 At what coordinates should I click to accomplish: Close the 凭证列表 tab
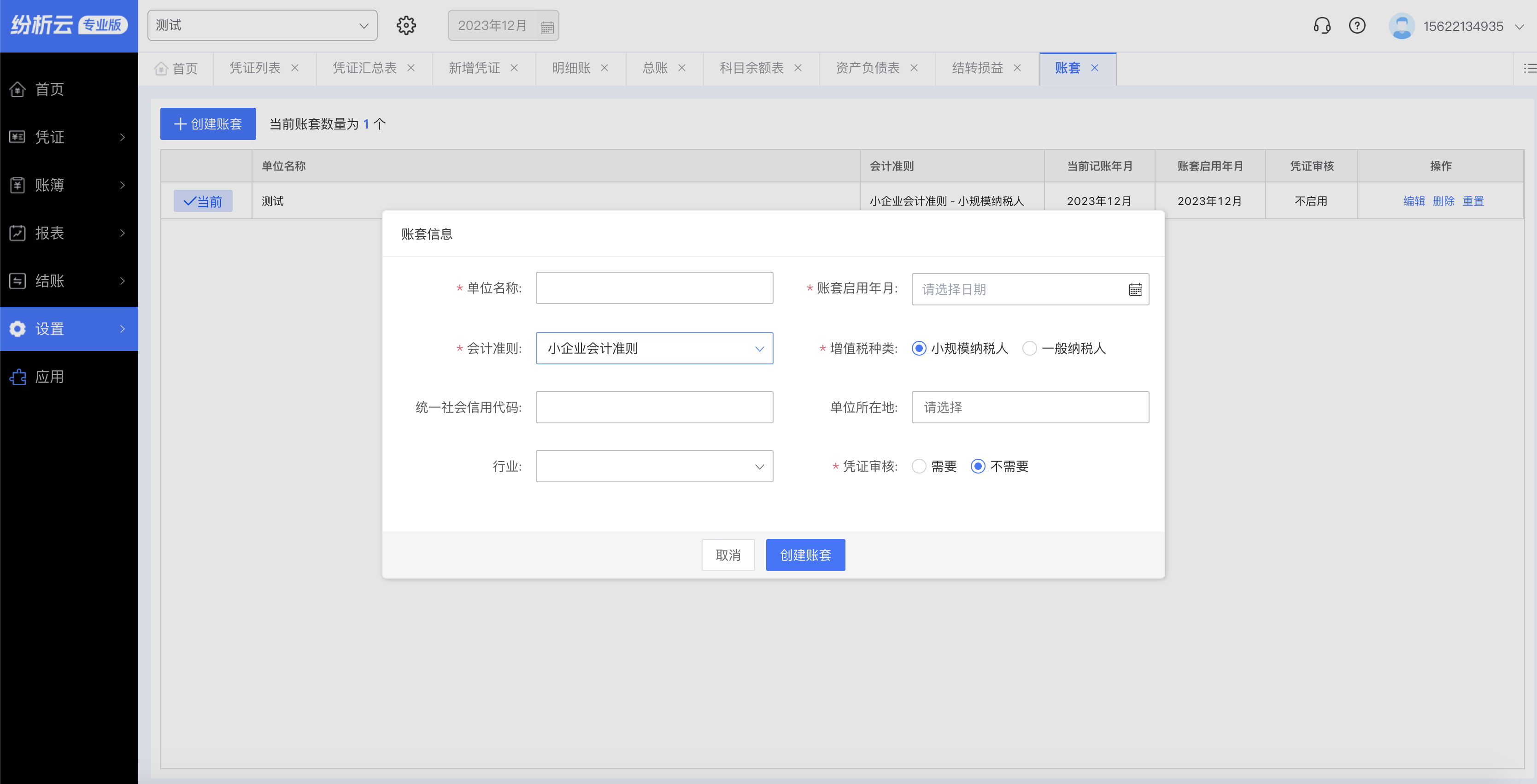pyautogui.click(x=295, y=68)
